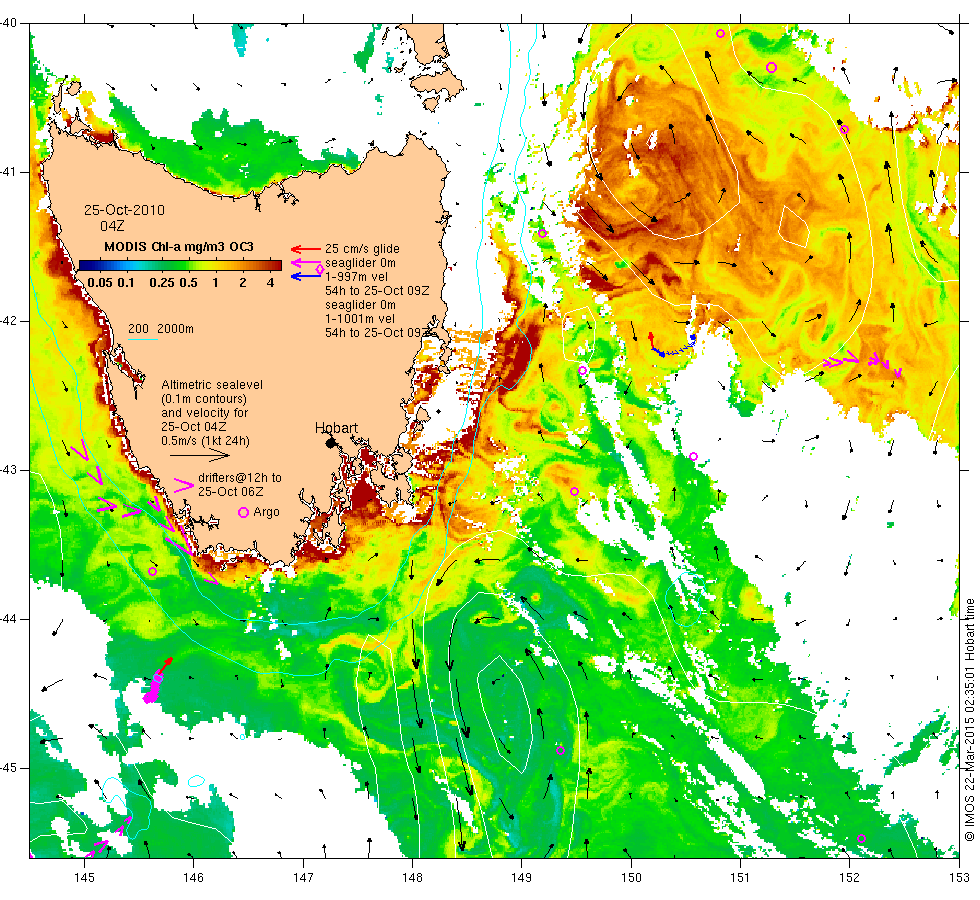Click the '1-1001m vel' legend text
This screenshot has height=900, width=980.
(360, 319)
